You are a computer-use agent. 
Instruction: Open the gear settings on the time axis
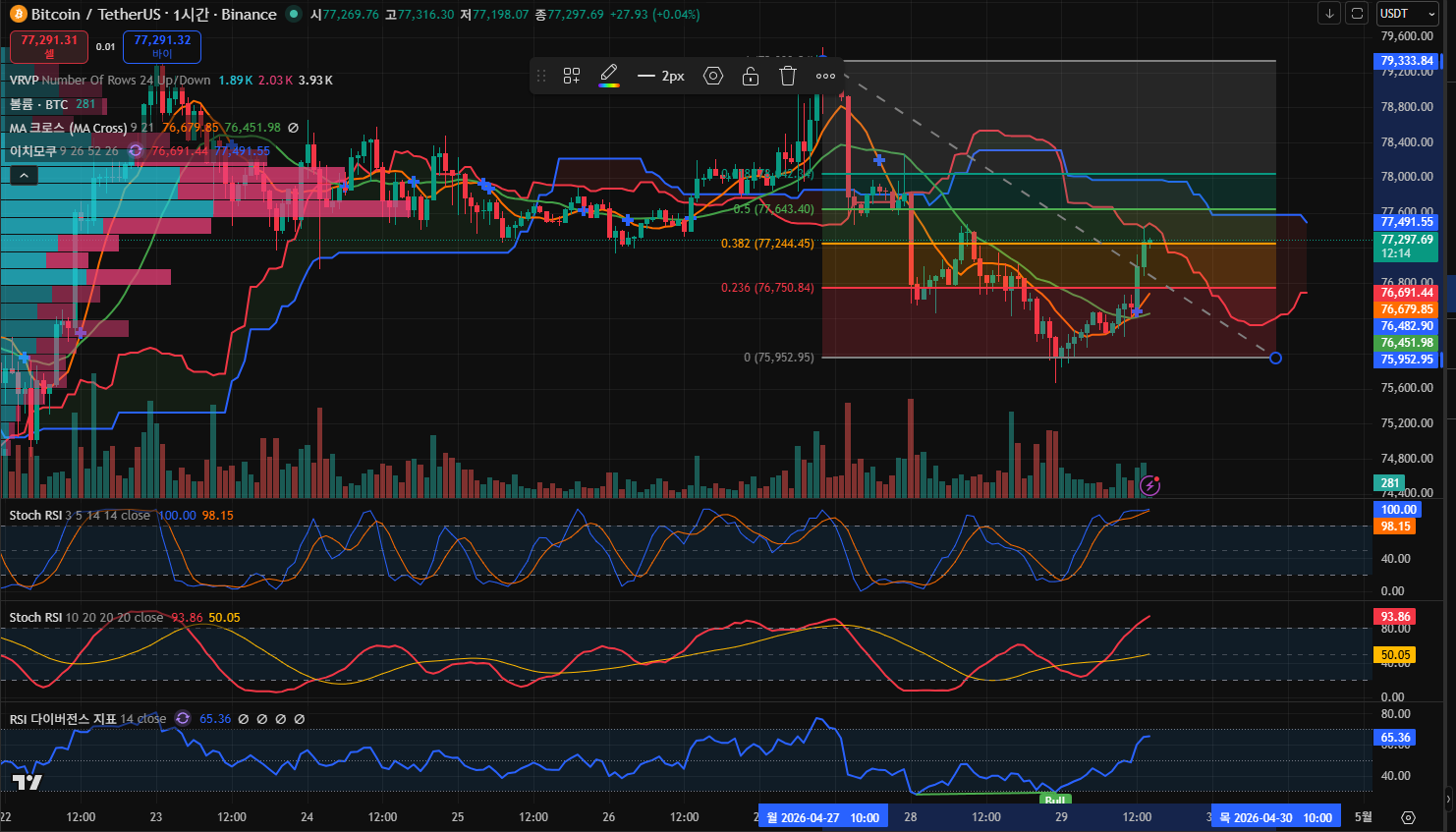tap(1408, 817)
